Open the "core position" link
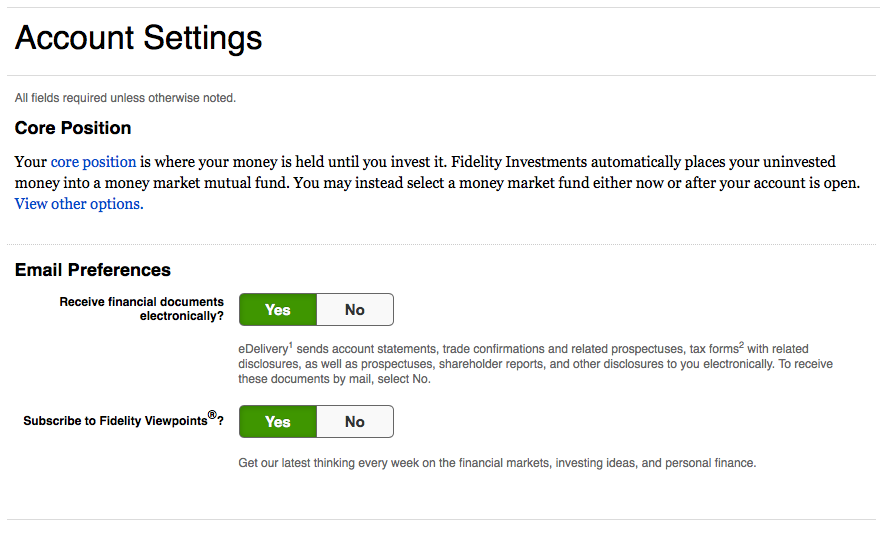 point(93,162)
